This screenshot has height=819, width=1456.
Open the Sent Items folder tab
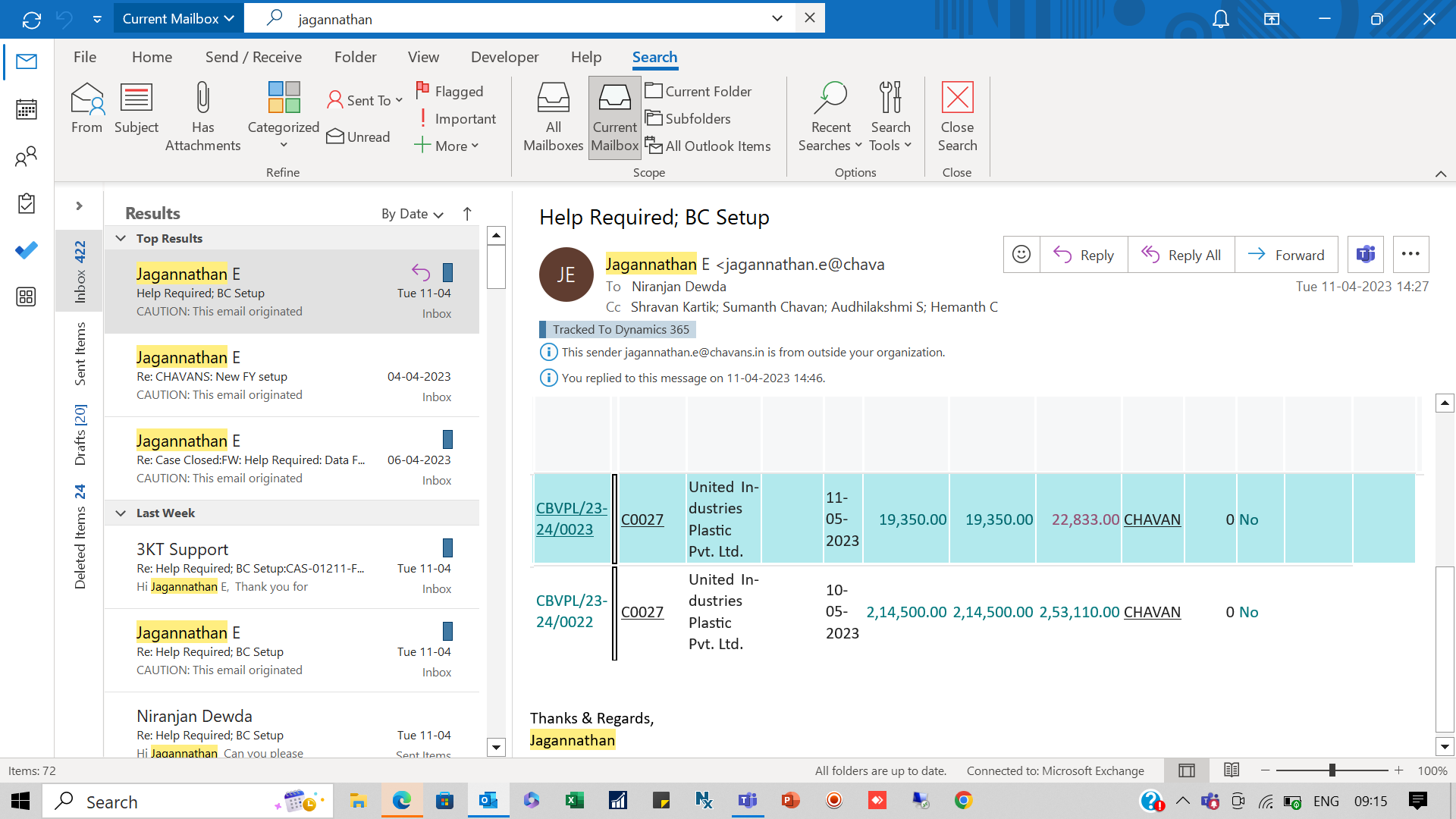(x=80, y=356)
